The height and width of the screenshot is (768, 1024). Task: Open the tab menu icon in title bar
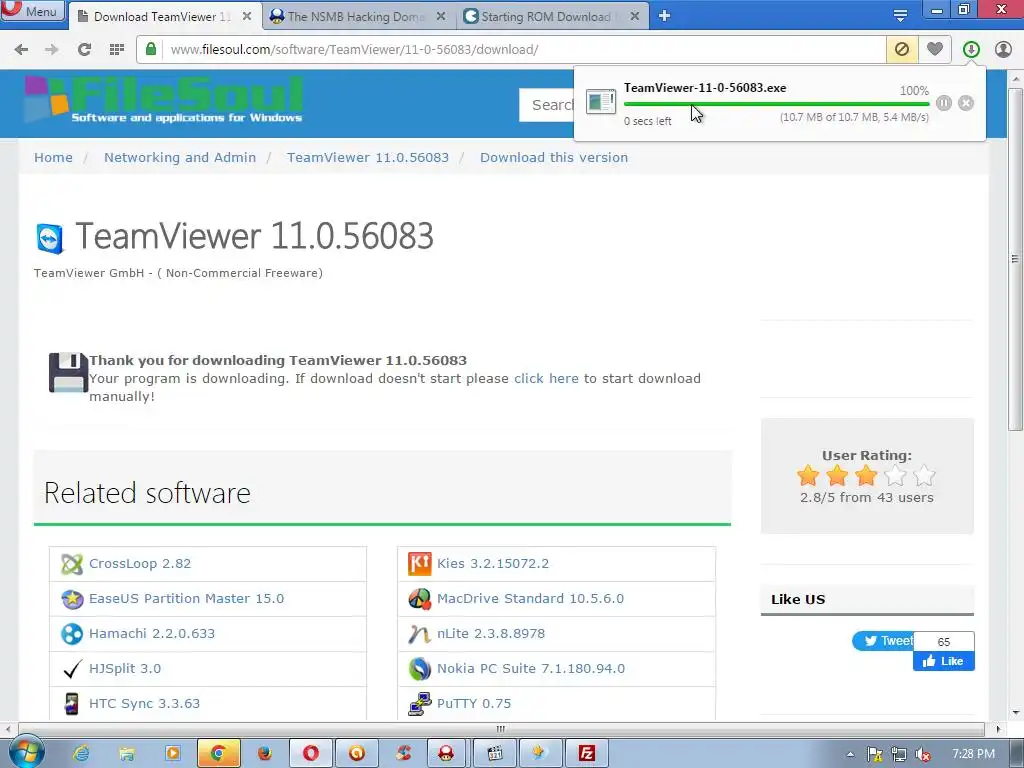(x=900, y=16)
